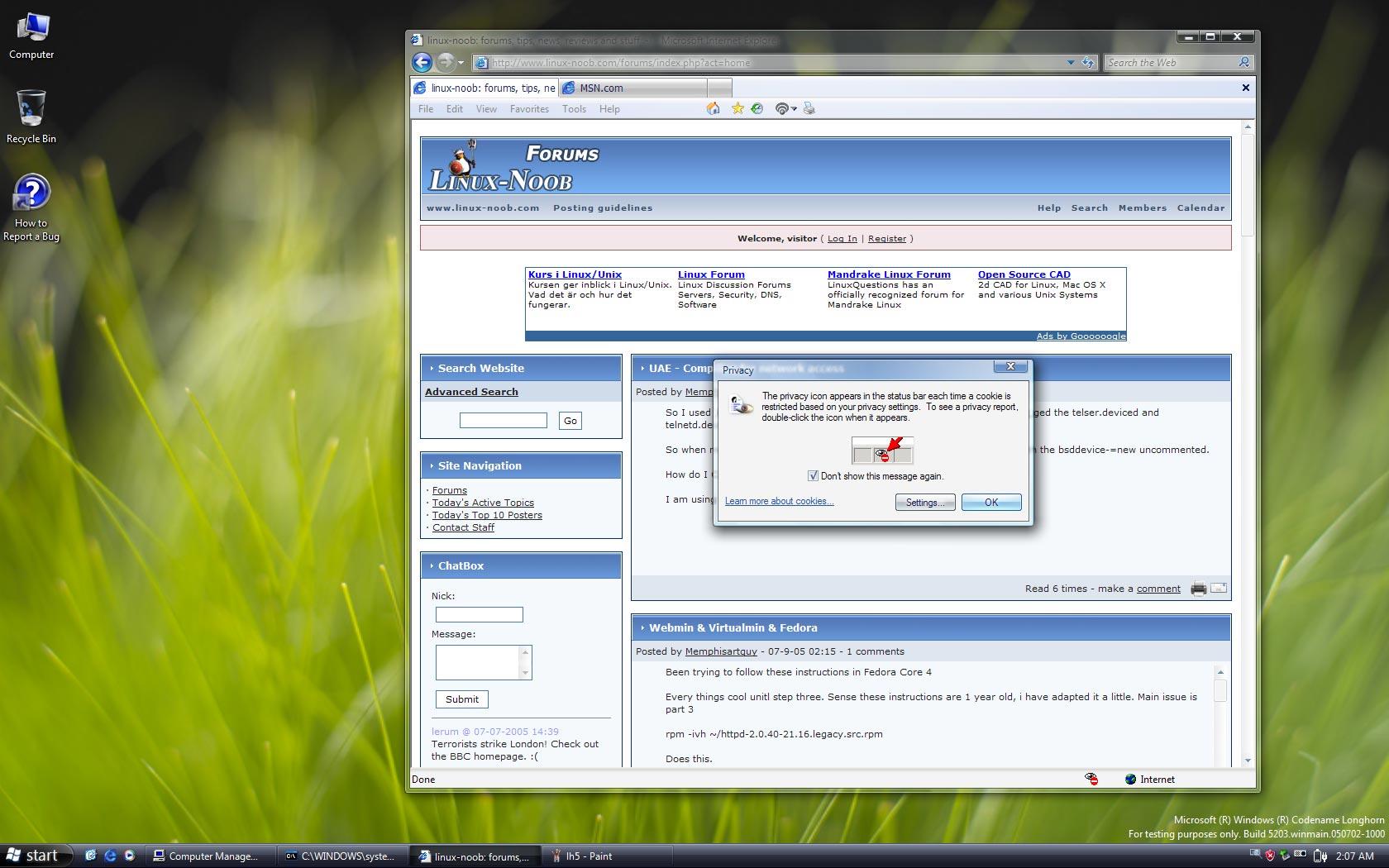Click the ChatBox Submit button
The image size is (1389, 868).
pyautogui.click(x=461, y=699)
